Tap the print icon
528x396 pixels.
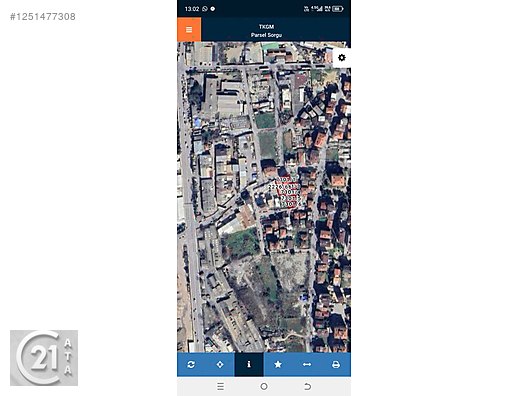[336, 364]
